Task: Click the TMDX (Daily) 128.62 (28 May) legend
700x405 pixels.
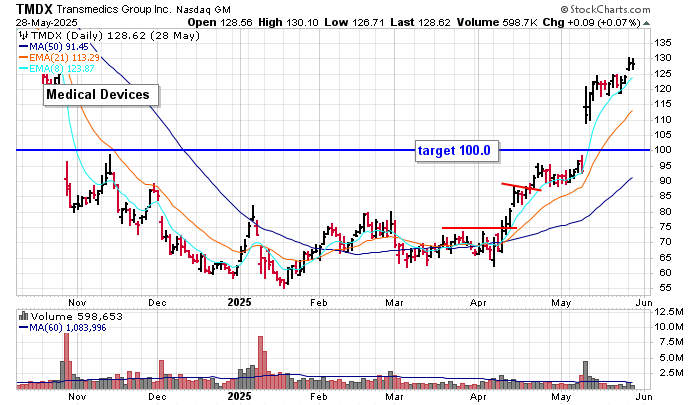Action: click(x=115, y=35)
